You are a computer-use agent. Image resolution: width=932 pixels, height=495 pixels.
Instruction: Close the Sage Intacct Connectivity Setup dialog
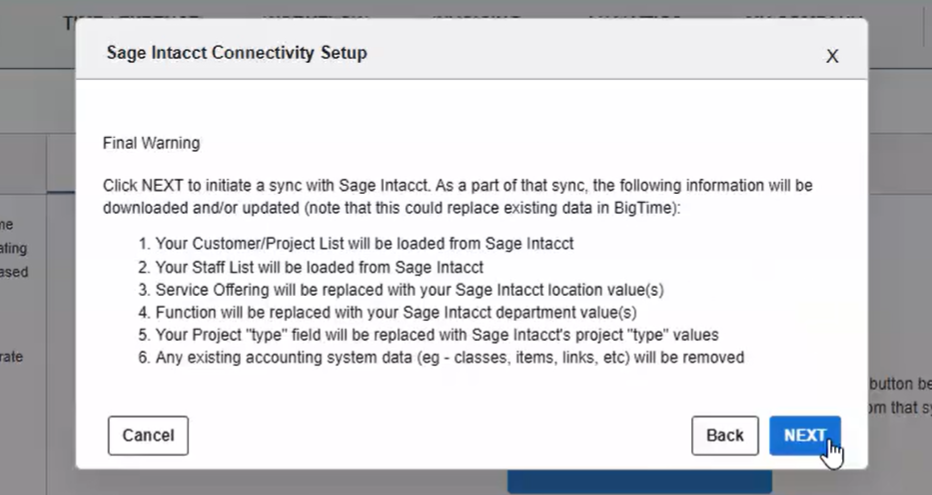(831, 56)
